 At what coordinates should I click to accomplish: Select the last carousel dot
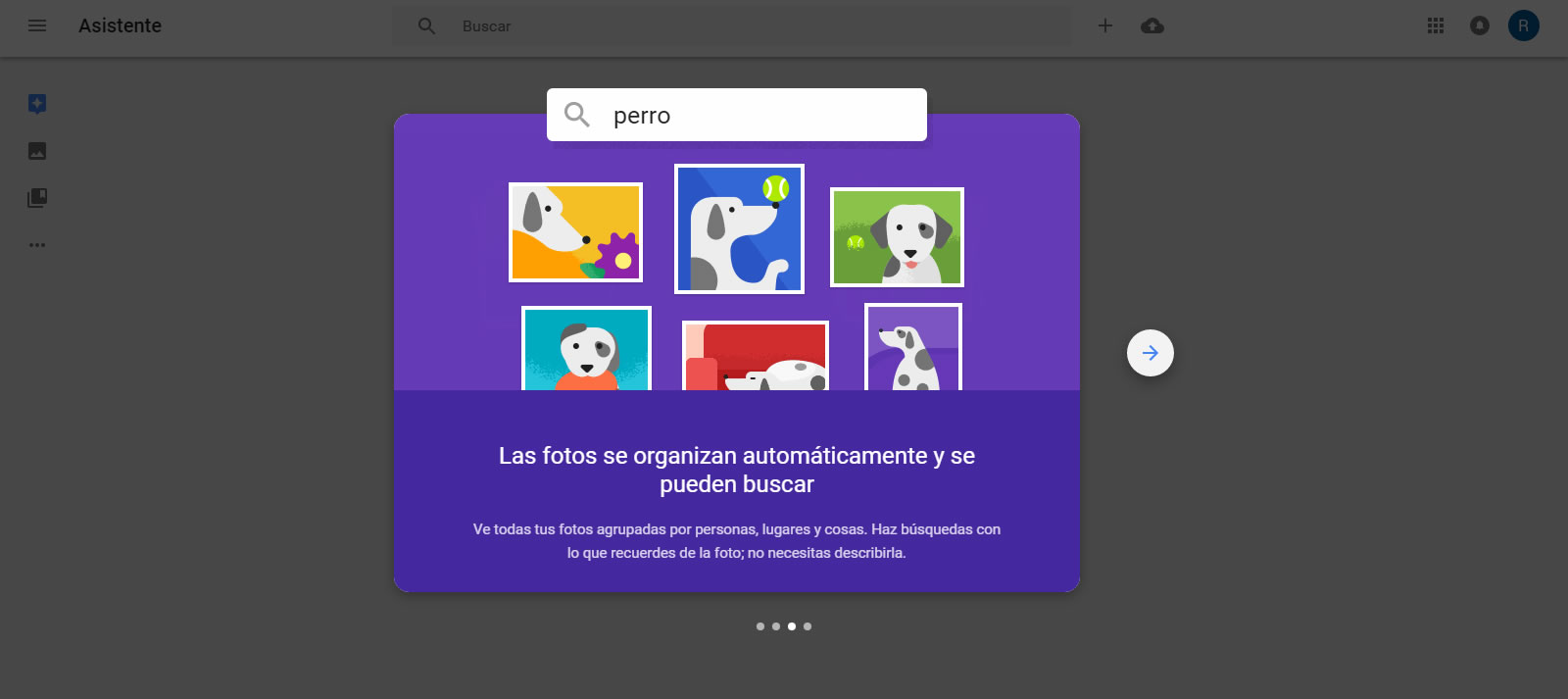(x=808, y=626)
